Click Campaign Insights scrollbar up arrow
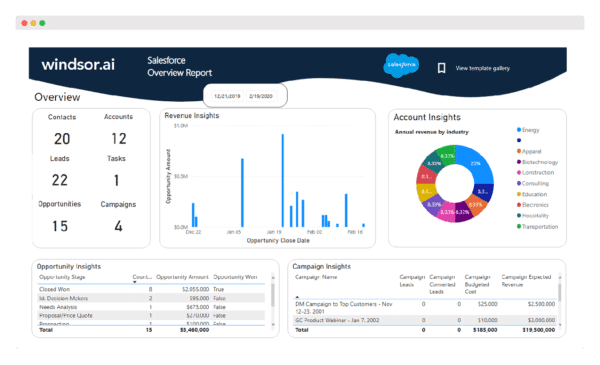This screenshot has height=365, width=600. [560, 277]
